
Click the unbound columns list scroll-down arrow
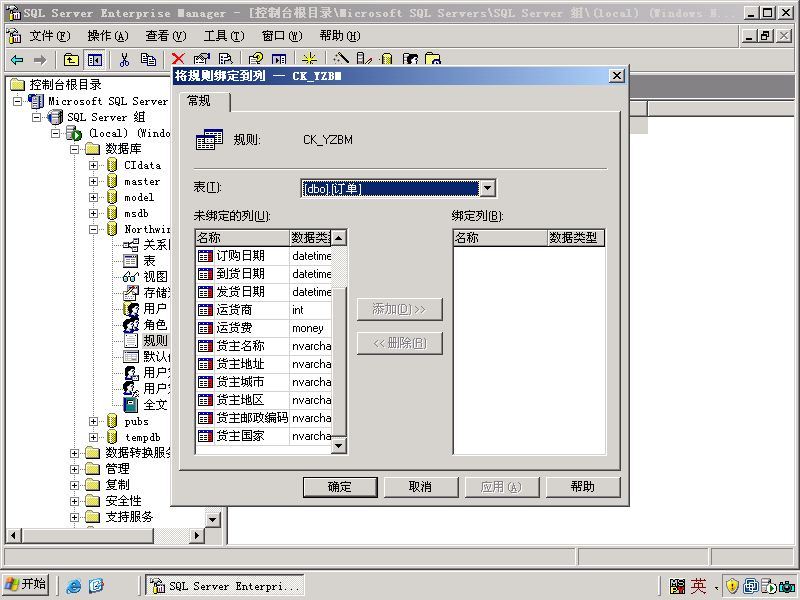339,446
